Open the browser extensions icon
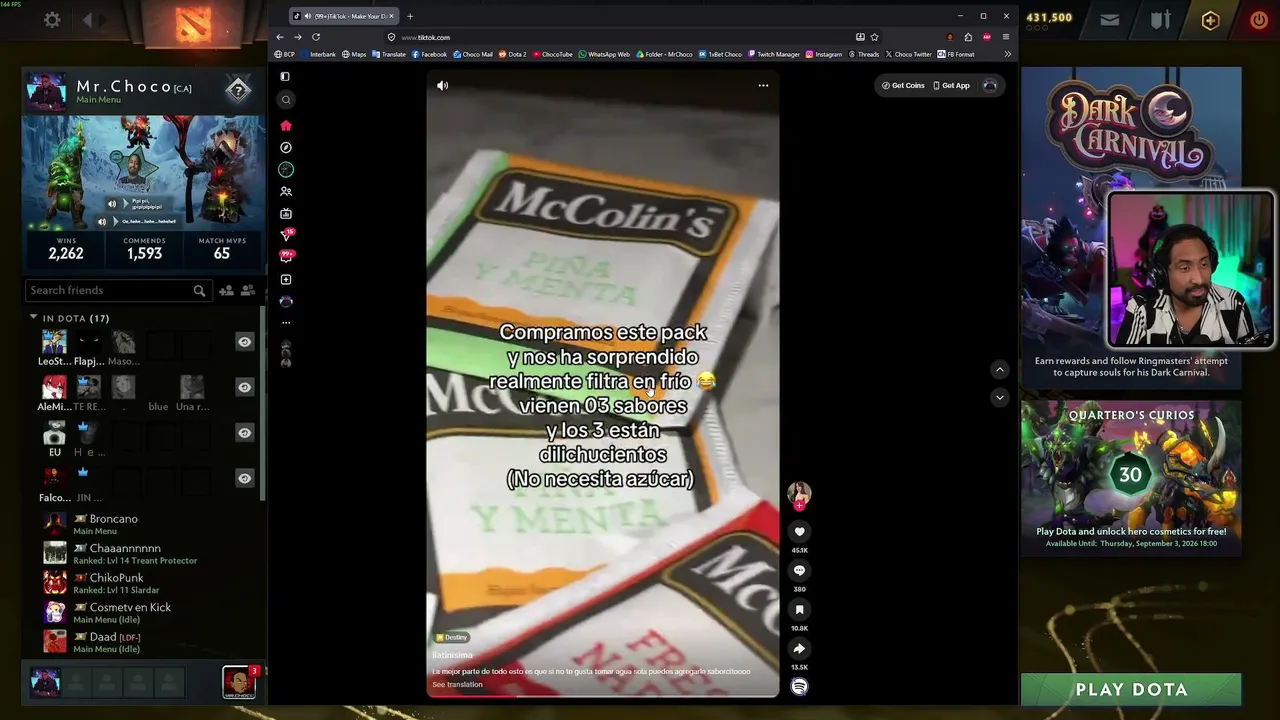 point(968,37)
